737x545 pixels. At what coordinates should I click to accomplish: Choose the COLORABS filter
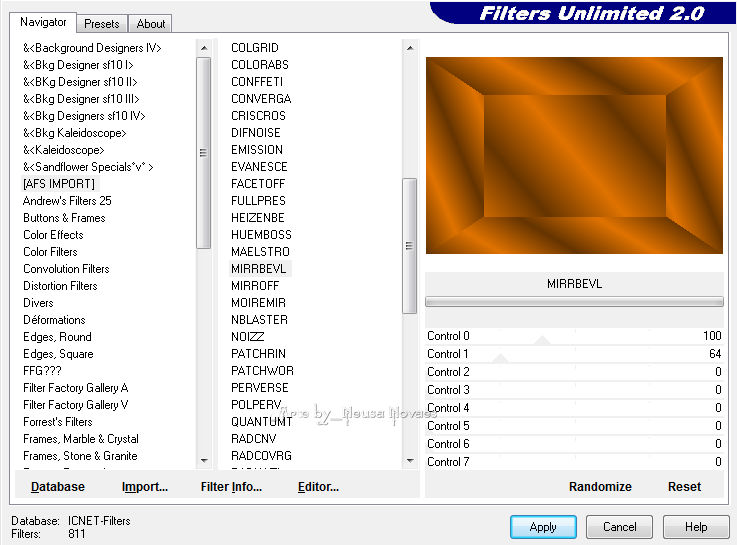(260, 65)
